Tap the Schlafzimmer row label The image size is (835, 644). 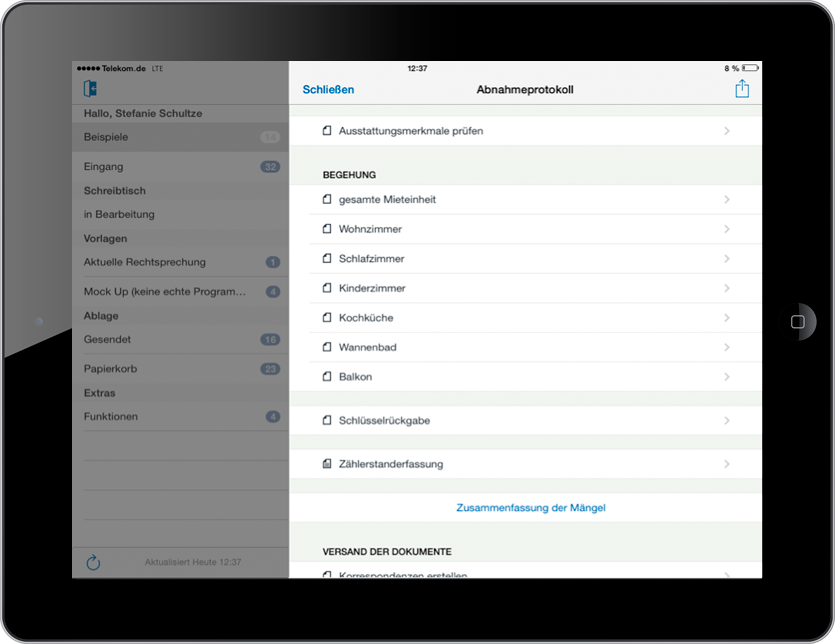click(x=372, y=258)
